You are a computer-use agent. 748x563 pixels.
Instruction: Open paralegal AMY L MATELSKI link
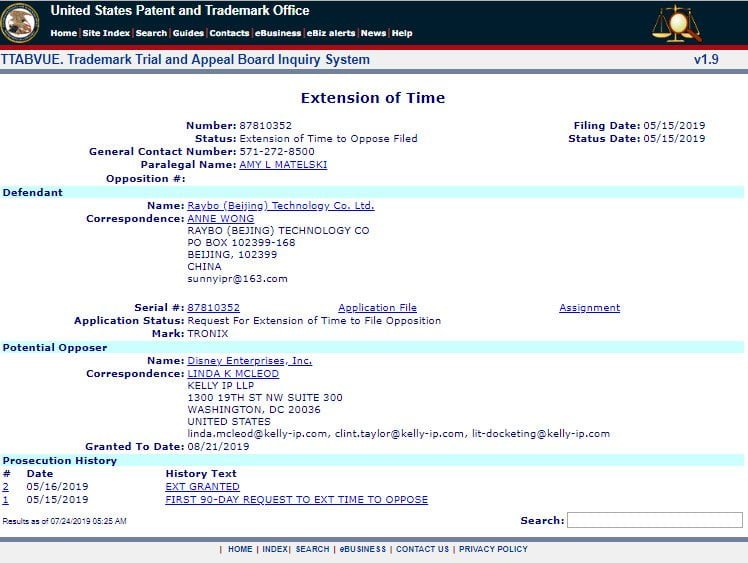click(x=283, y=165)
